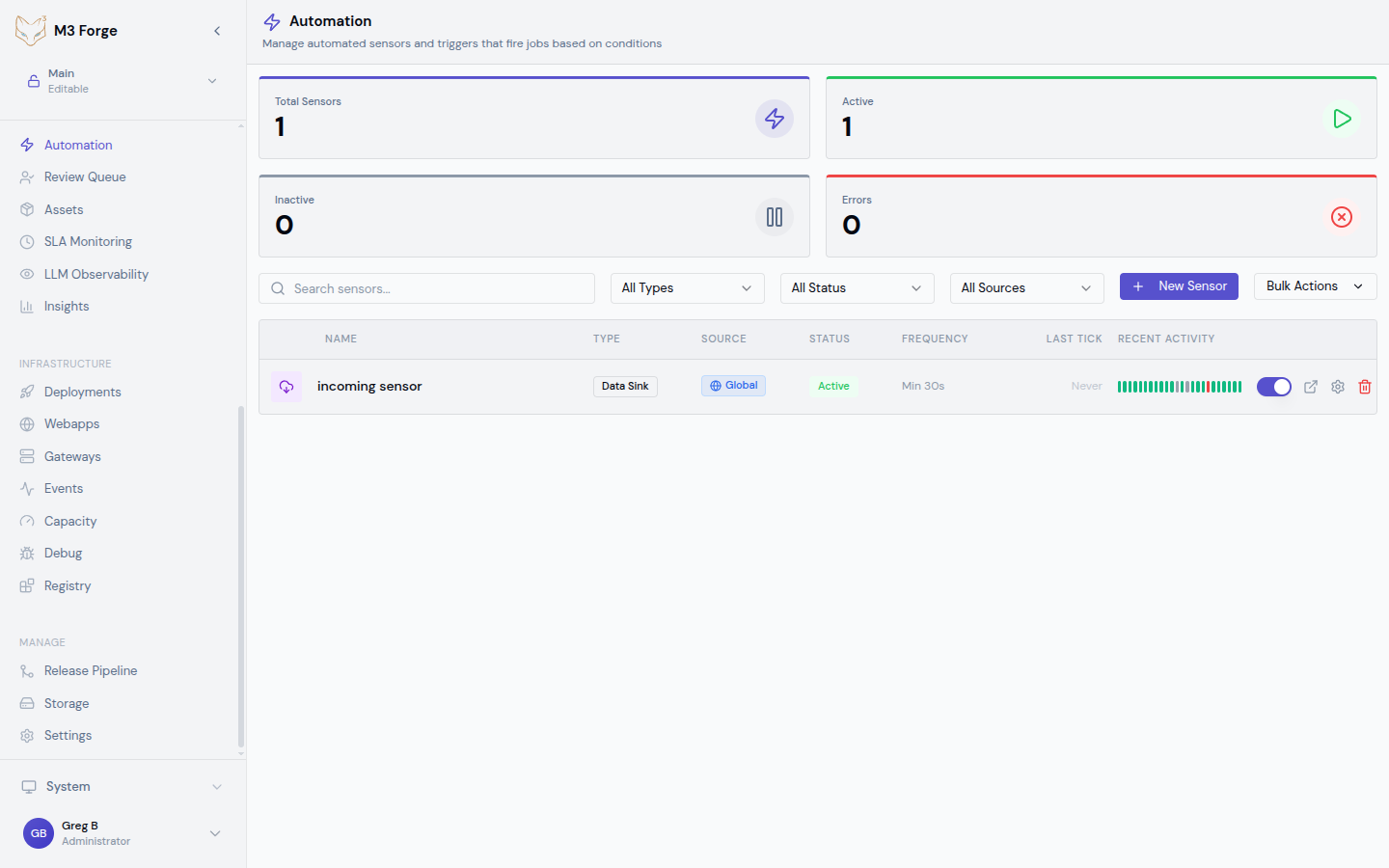
Task: Click the Total Sensors lightning icon
Action: coord(774,119)
